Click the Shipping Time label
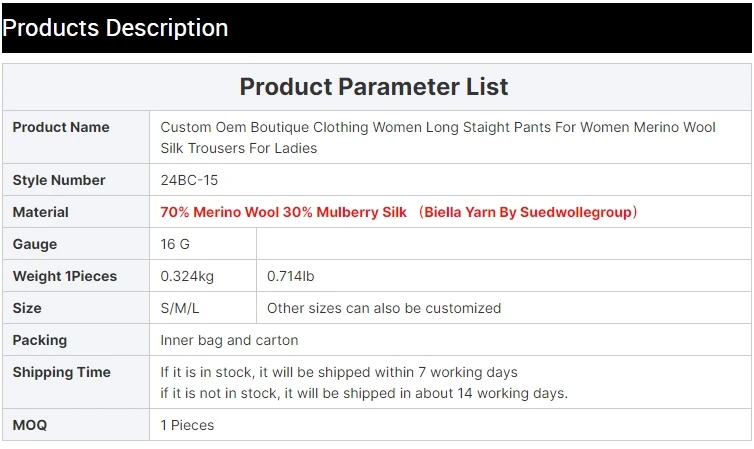The width and height of the screenshot is (754, 449). pos(61,372)
